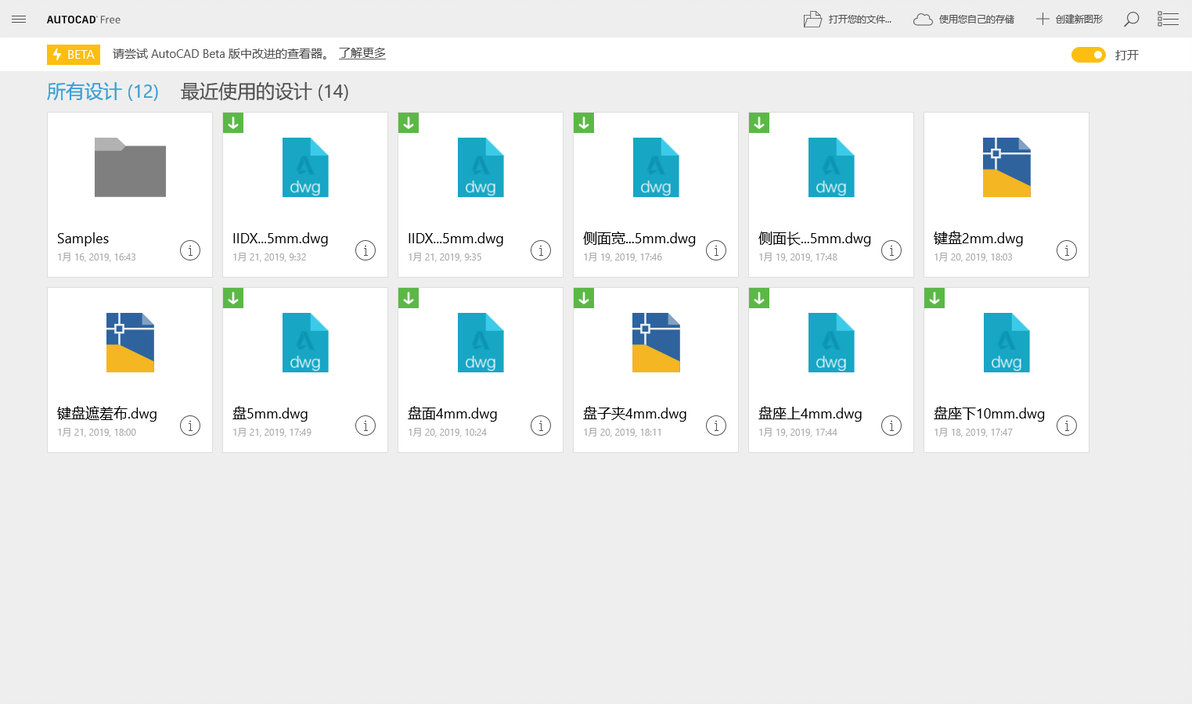Open 盘子夹4mm.dwg drawing thumbnail
1192x704 pixels.
coord(656,342)
